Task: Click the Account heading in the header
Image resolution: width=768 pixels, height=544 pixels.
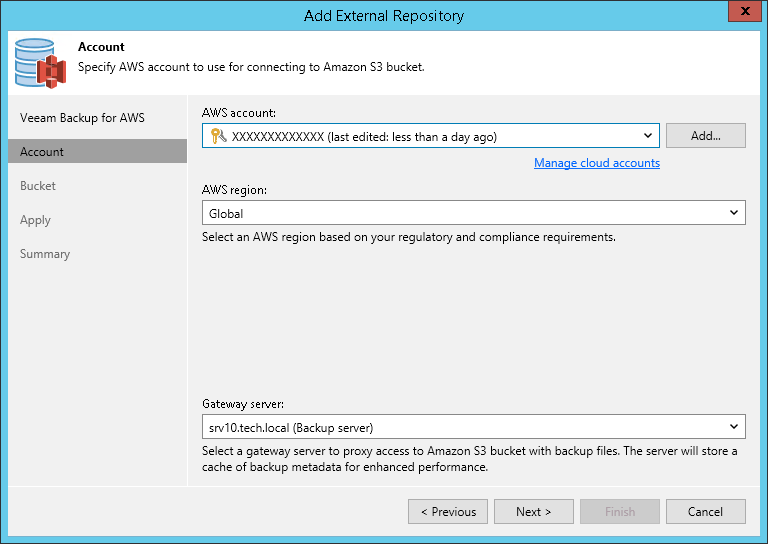Action: 101,47
